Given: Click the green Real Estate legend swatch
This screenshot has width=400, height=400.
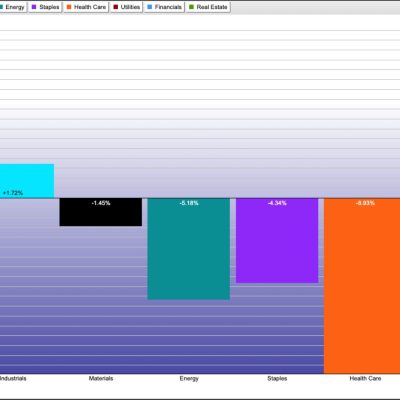Looking at the screenshot, I should point(191,7).
